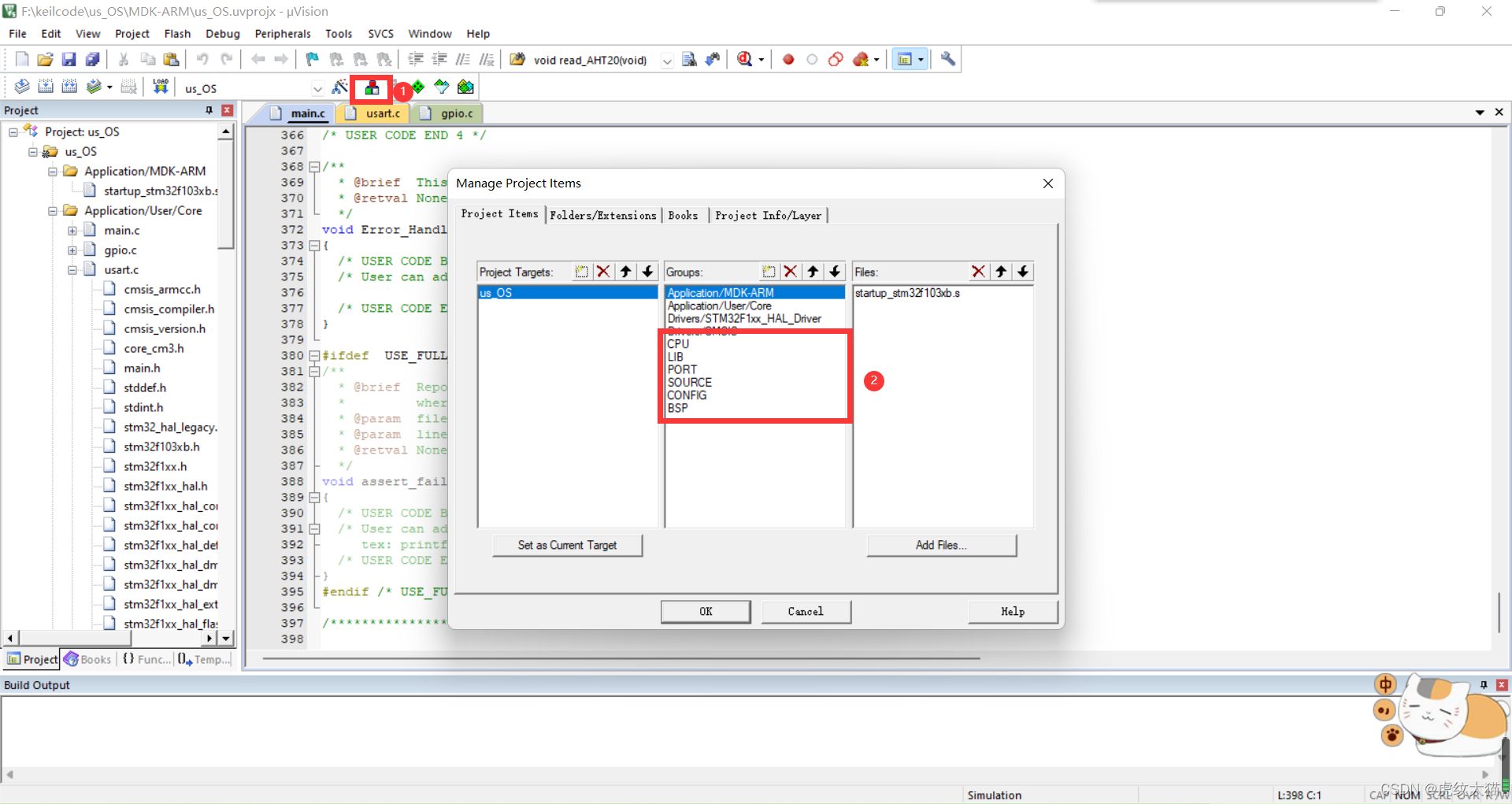Collapse the Application/MDK-ARM tree folder

(53, 171)
